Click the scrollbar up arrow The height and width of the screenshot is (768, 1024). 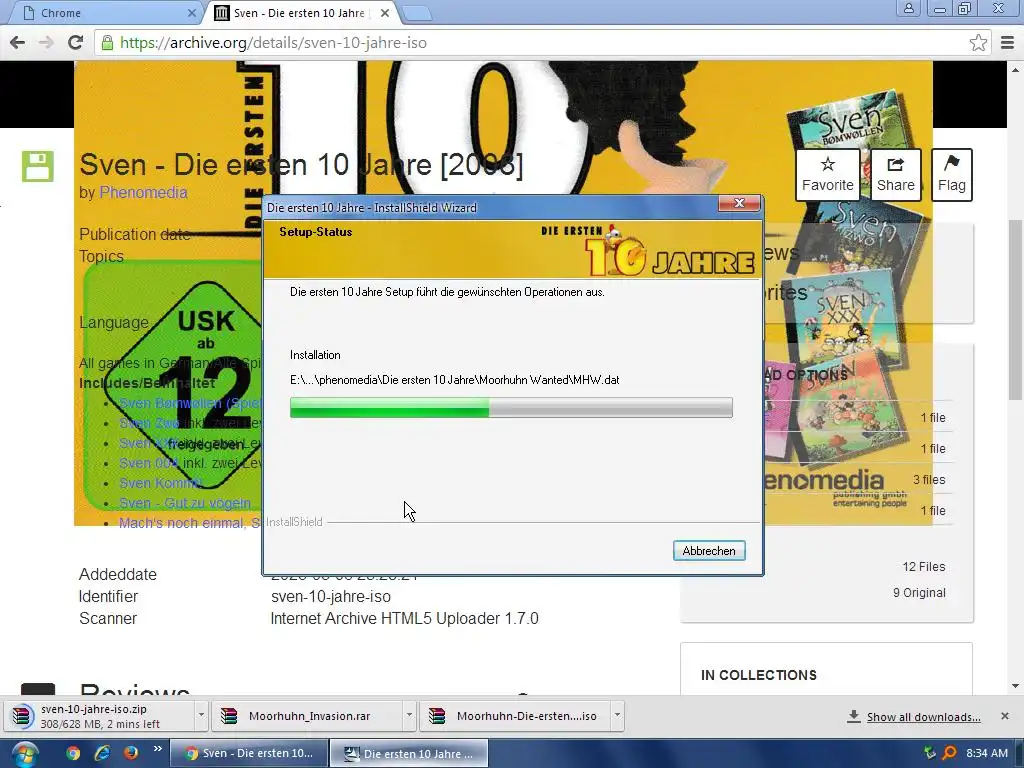[1016, 69]
